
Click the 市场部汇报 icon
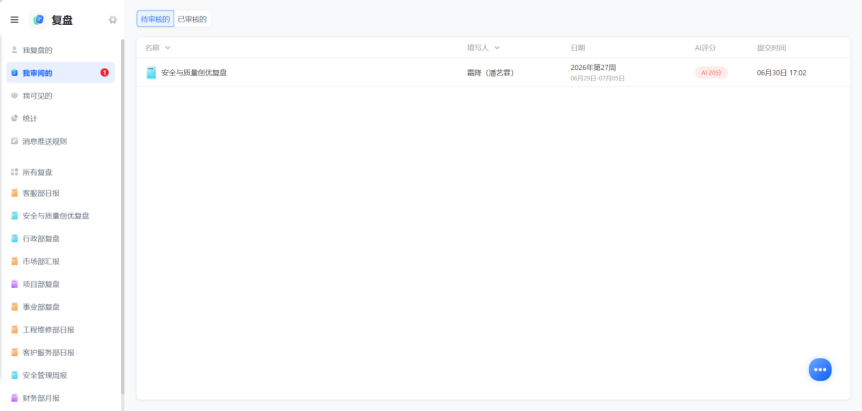tap(15, 262)
